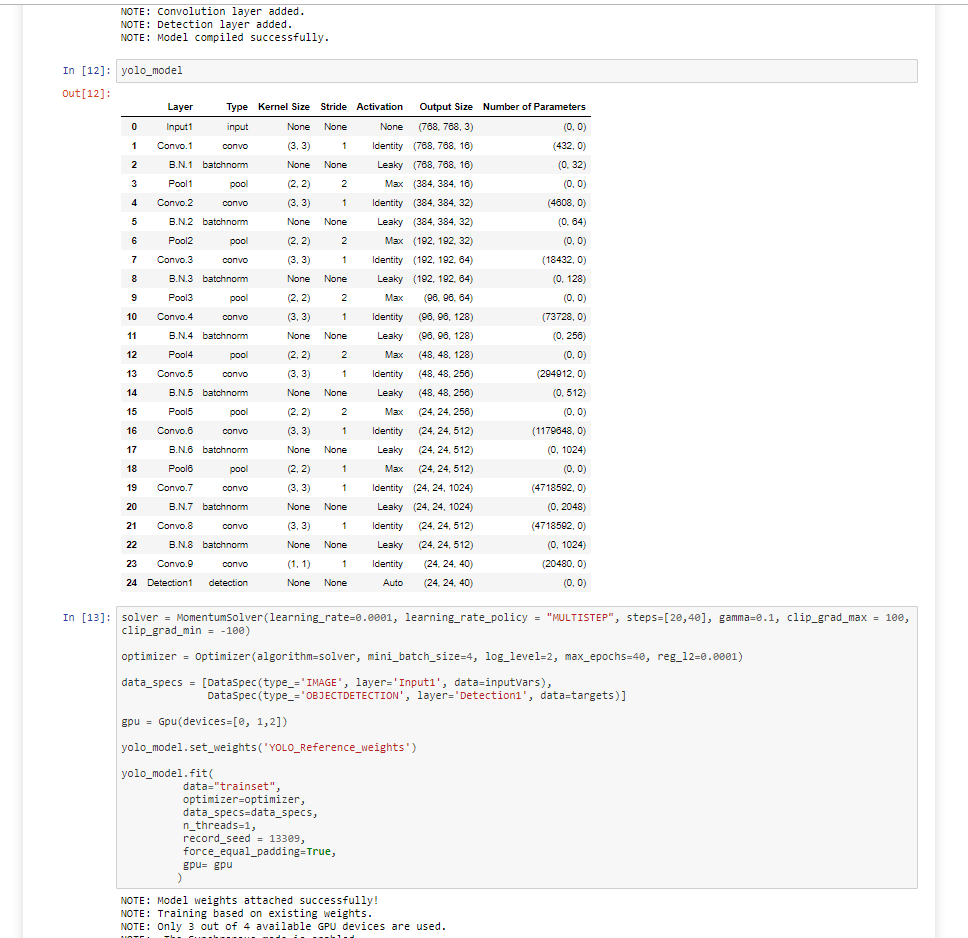Viewport: 968px width, 938px height.
Task: Click the Stride column header
Action: (x=333, y=107)
